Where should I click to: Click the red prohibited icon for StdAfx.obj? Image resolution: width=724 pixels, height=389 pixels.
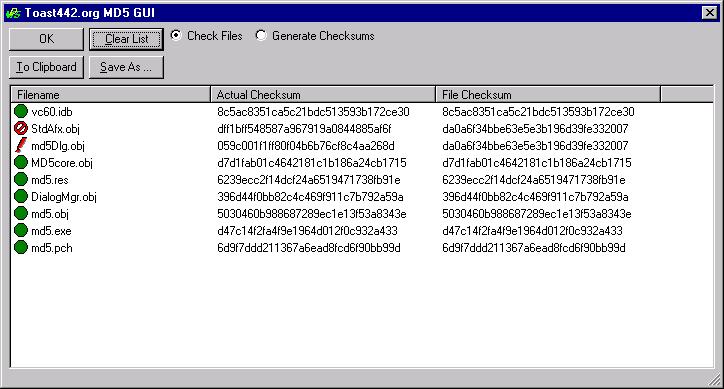coord(21,128)
